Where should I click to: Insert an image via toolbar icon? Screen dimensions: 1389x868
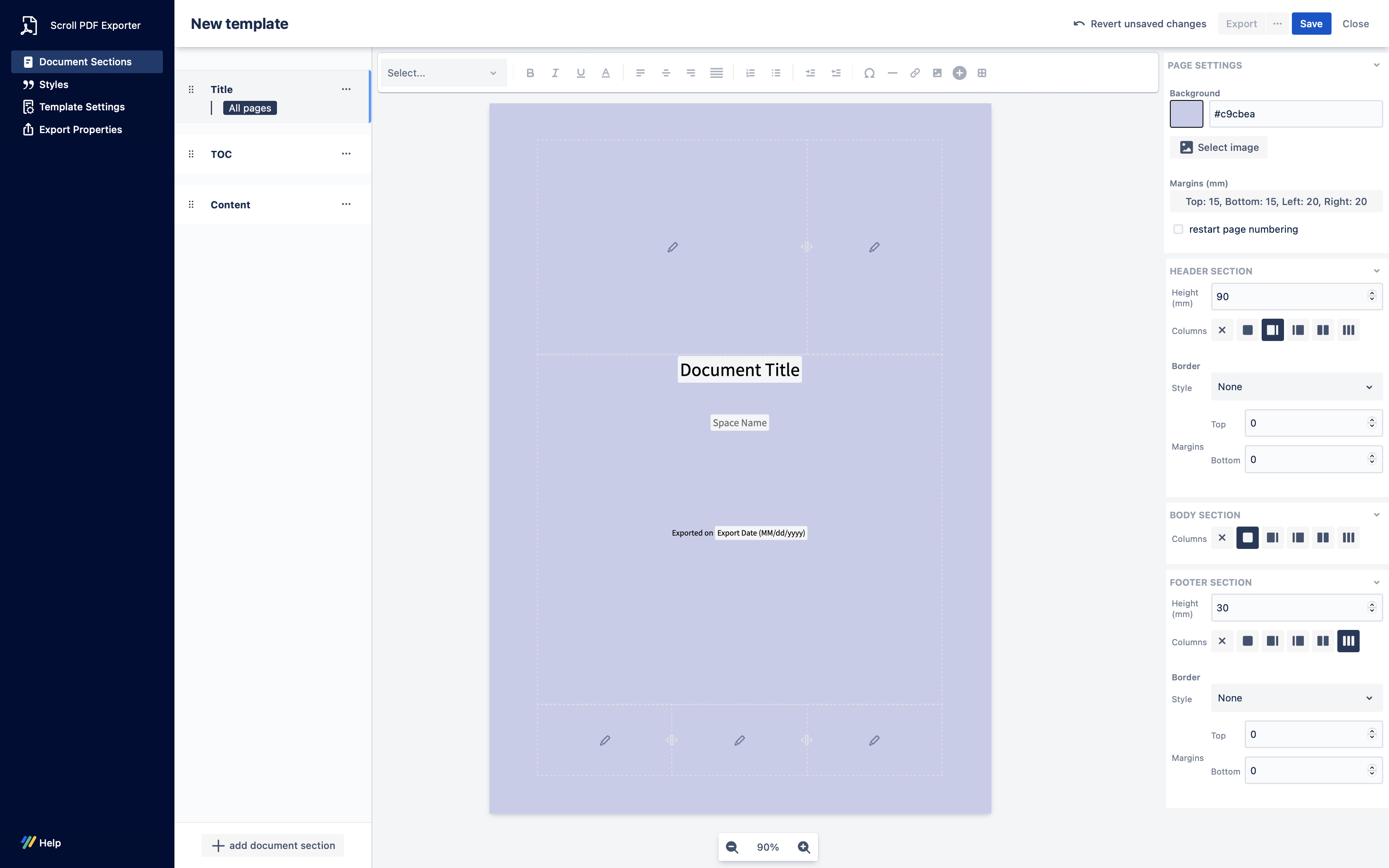click(x=937, y=73)
